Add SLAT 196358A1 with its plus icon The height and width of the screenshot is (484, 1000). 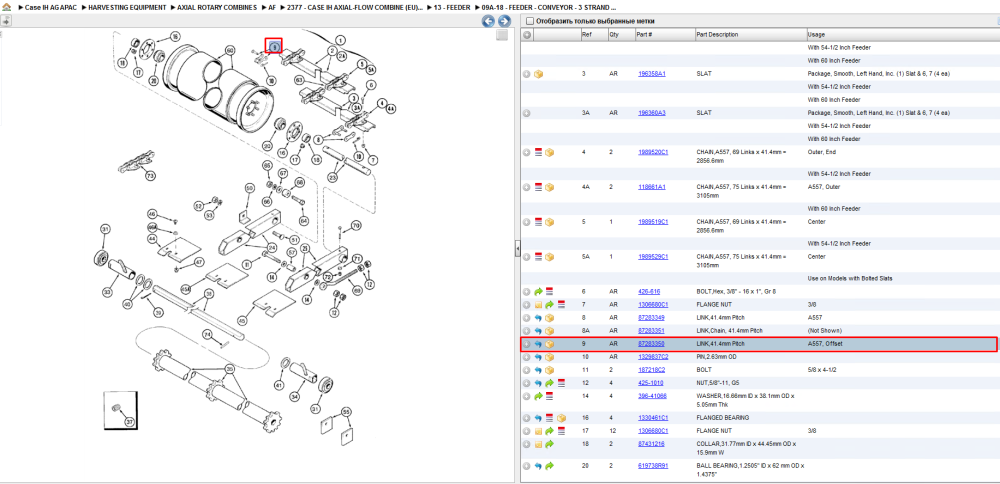(x=527, y=74)
